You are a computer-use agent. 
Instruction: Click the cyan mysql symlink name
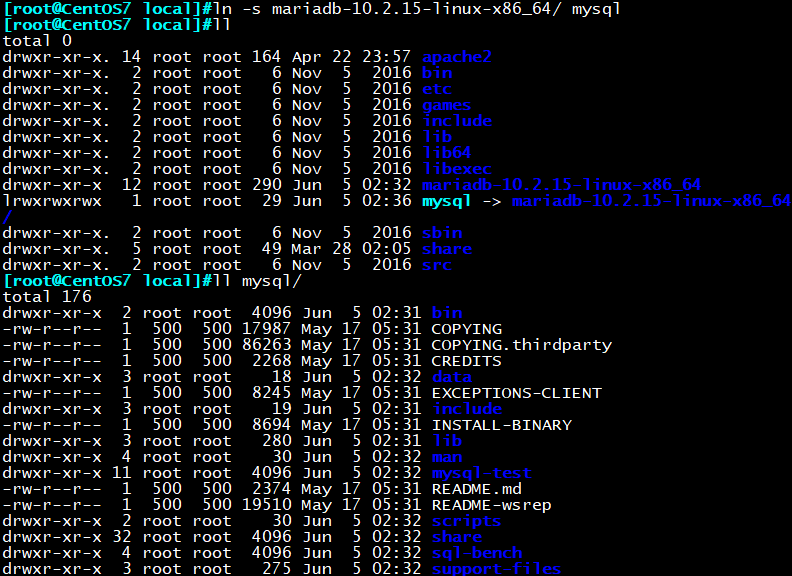coord(447,201)
